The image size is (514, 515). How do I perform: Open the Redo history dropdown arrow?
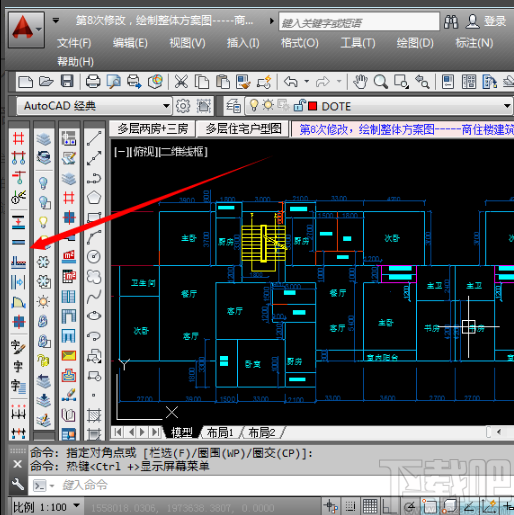[x=339, y=81]
